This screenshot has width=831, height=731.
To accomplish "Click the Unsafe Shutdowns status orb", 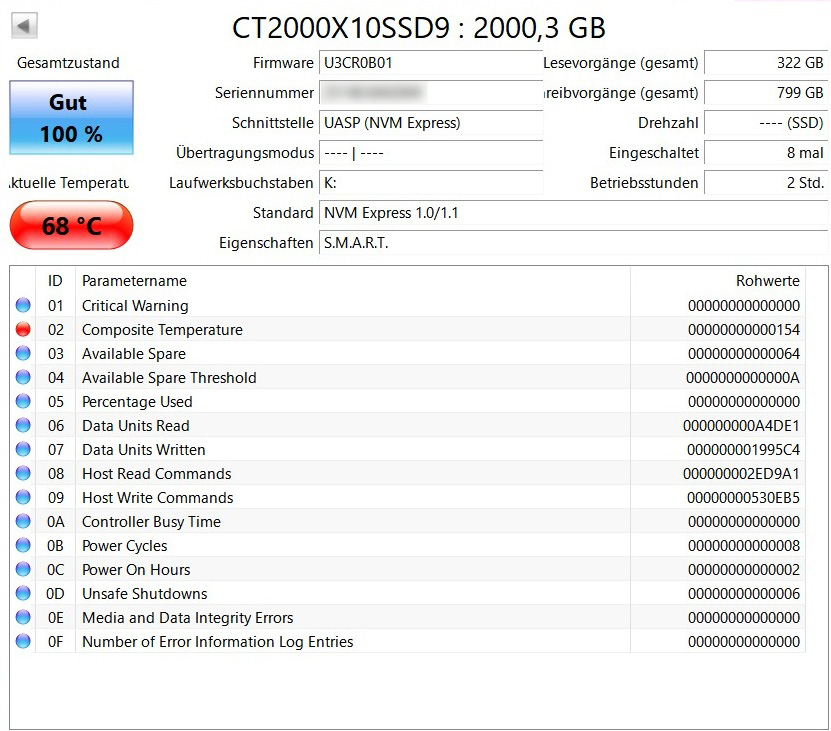I will click(23, 594).
